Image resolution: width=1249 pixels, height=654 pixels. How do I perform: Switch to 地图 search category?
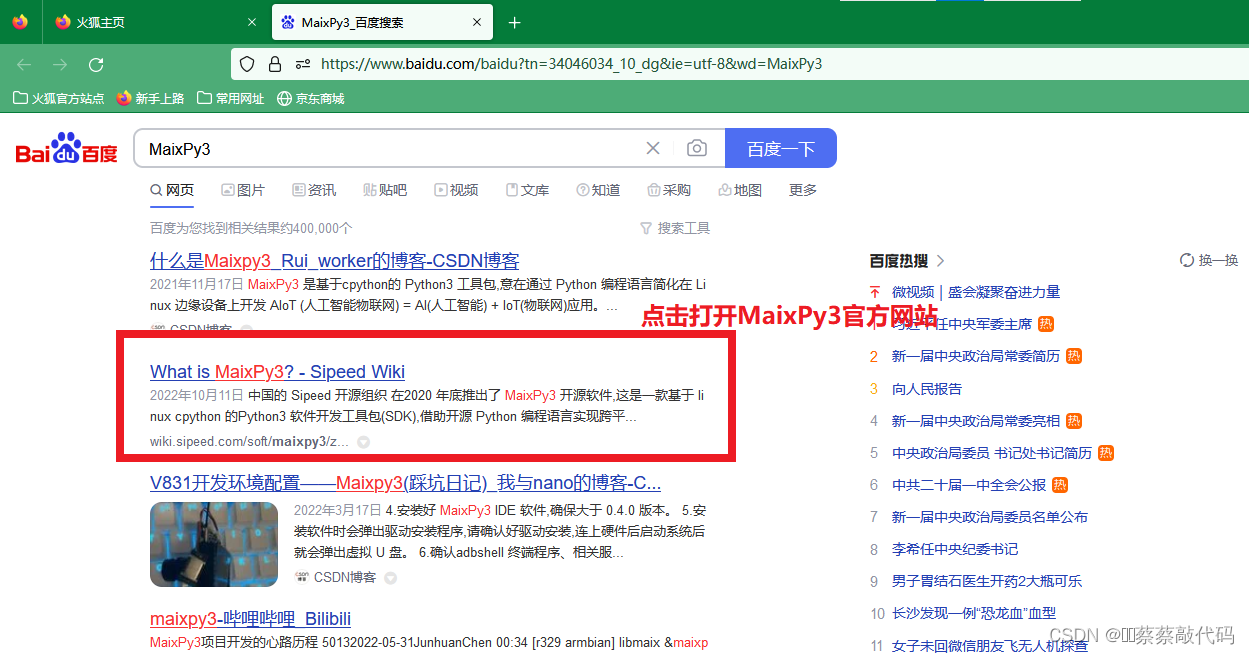click(x=740, y=190)
